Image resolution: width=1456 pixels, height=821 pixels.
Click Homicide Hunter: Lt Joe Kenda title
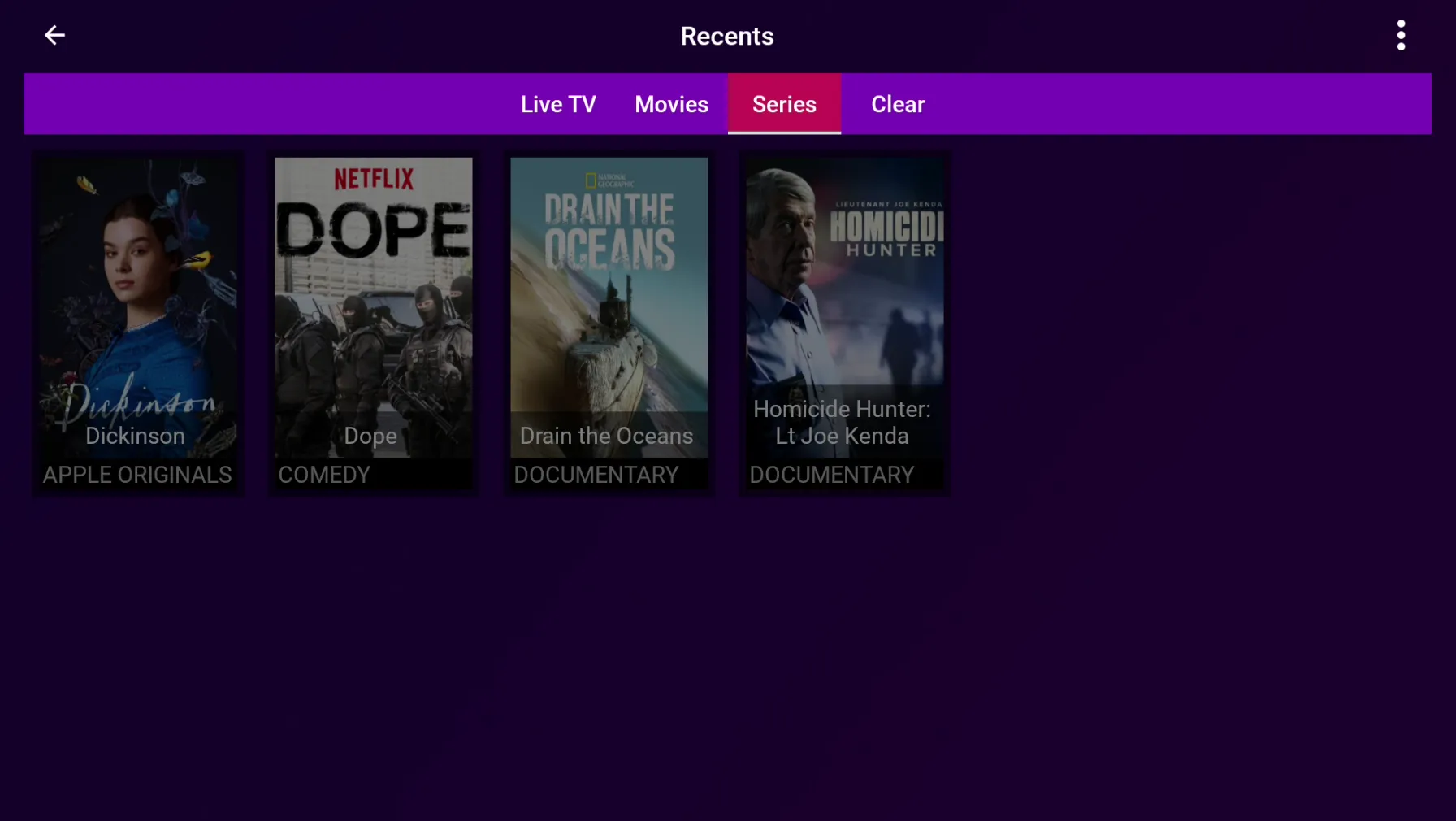click(842, 422)
